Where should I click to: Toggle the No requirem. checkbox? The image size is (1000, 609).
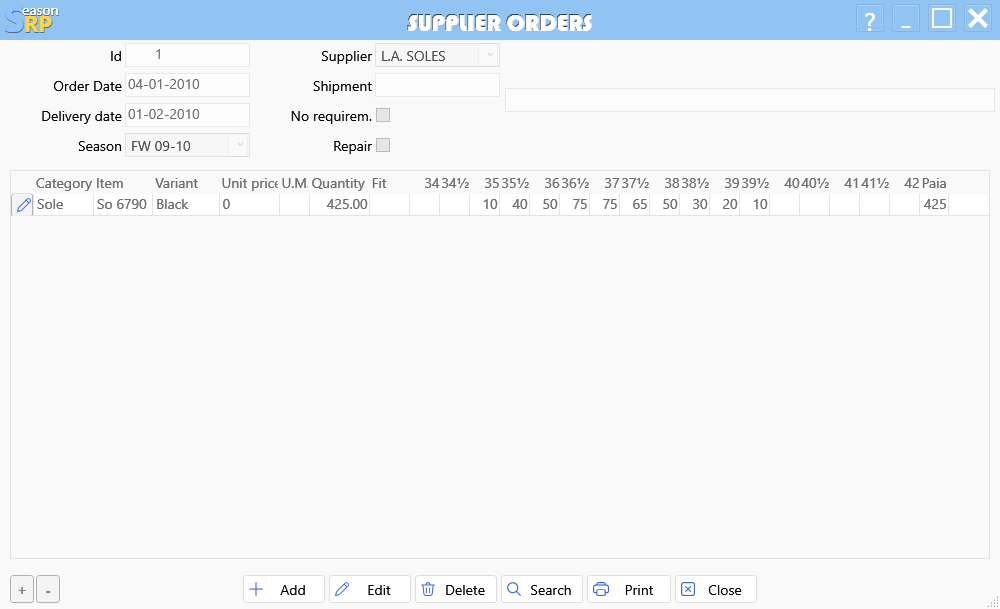pyautogui.click(x=383, y=115)
